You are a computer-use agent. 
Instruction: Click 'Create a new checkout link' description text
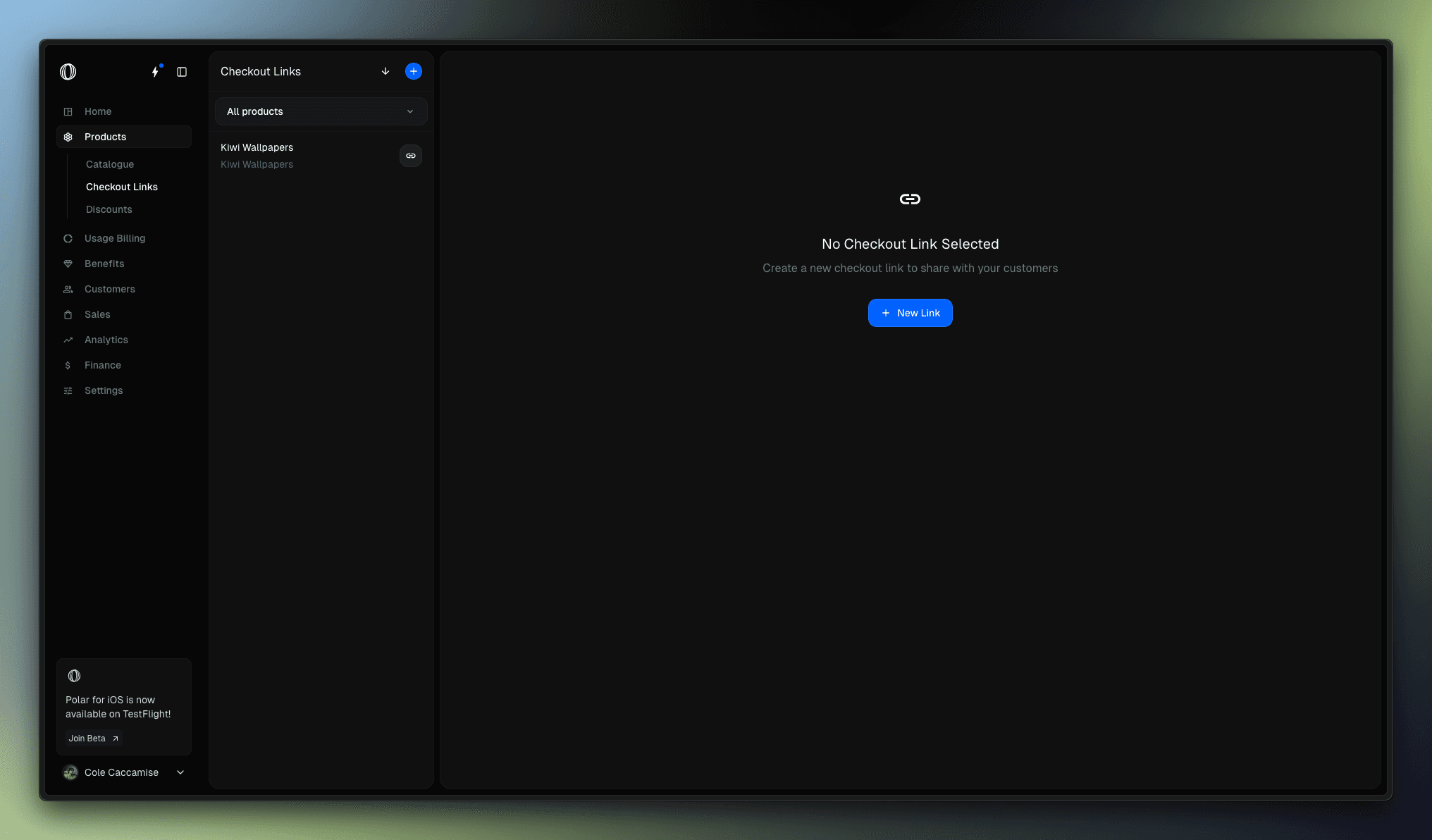[910, 268]
